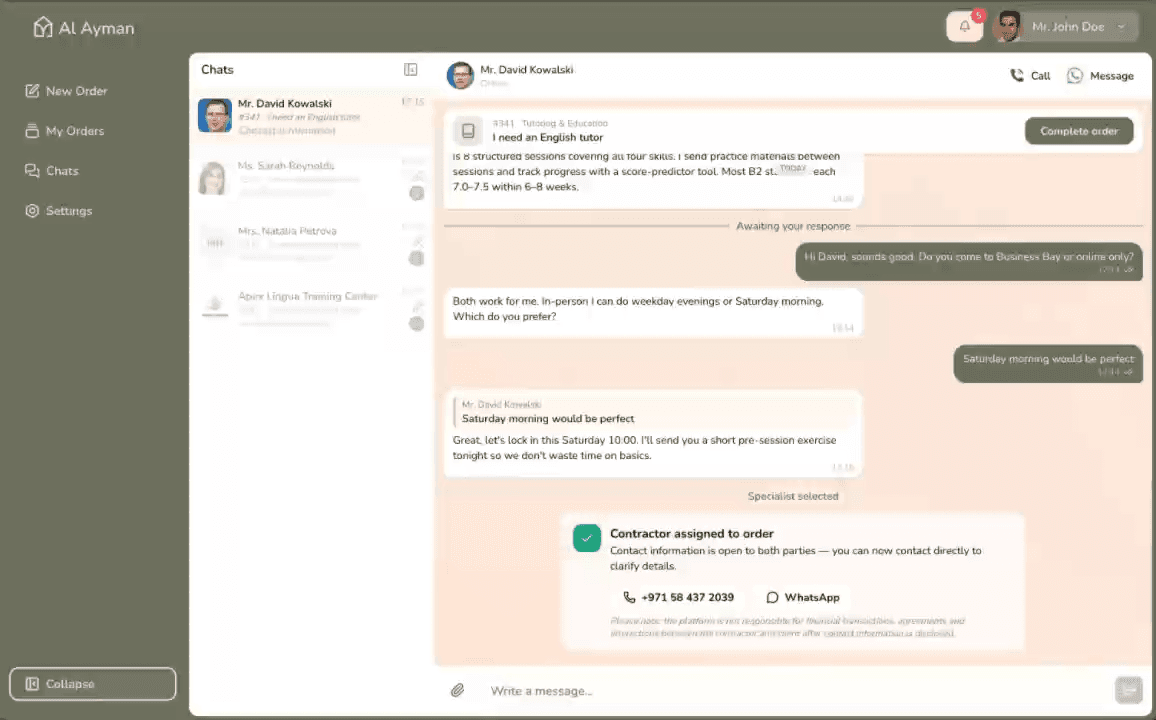Attach a file with paperclip icon
Screen dimensions: 1156x720
pyautogui.click(x=457, y=691)
